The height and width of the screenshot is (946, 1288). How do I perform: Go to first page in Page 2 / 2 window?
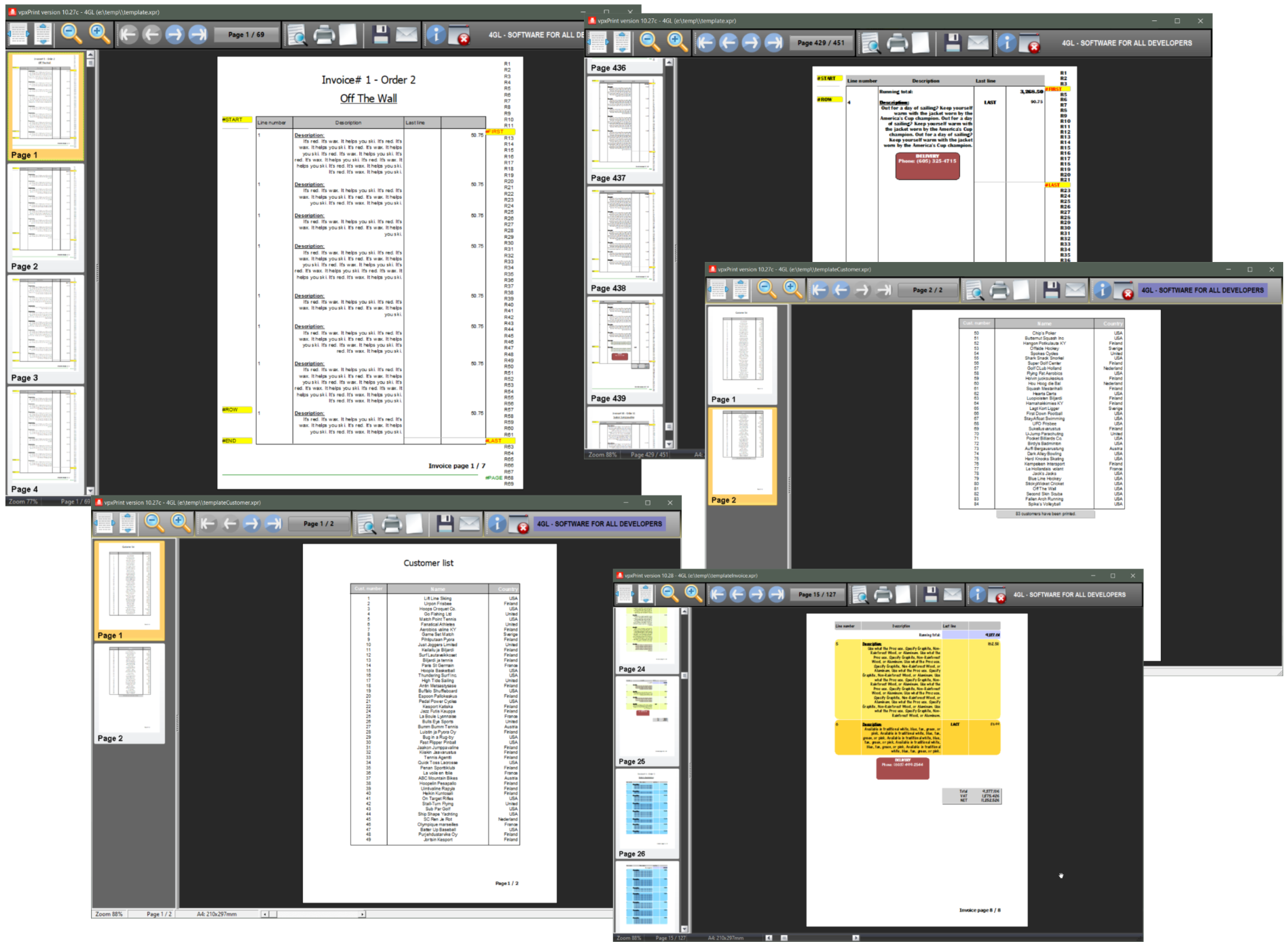819,290
